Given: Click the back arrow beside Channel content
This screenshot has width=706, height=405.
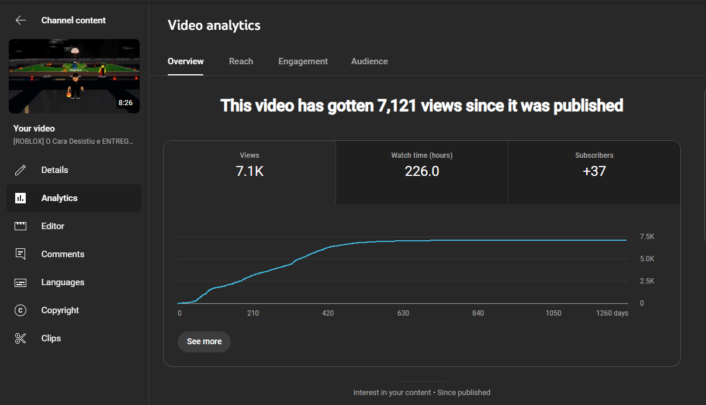Looking at the screenshot, I should (x=21, y=20).
